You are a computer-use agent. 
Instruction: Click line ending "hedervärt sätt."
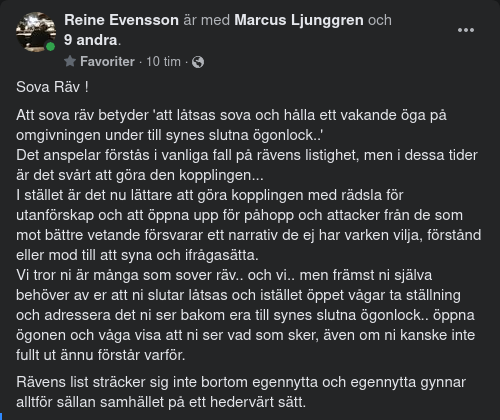[x=161, y=402]
